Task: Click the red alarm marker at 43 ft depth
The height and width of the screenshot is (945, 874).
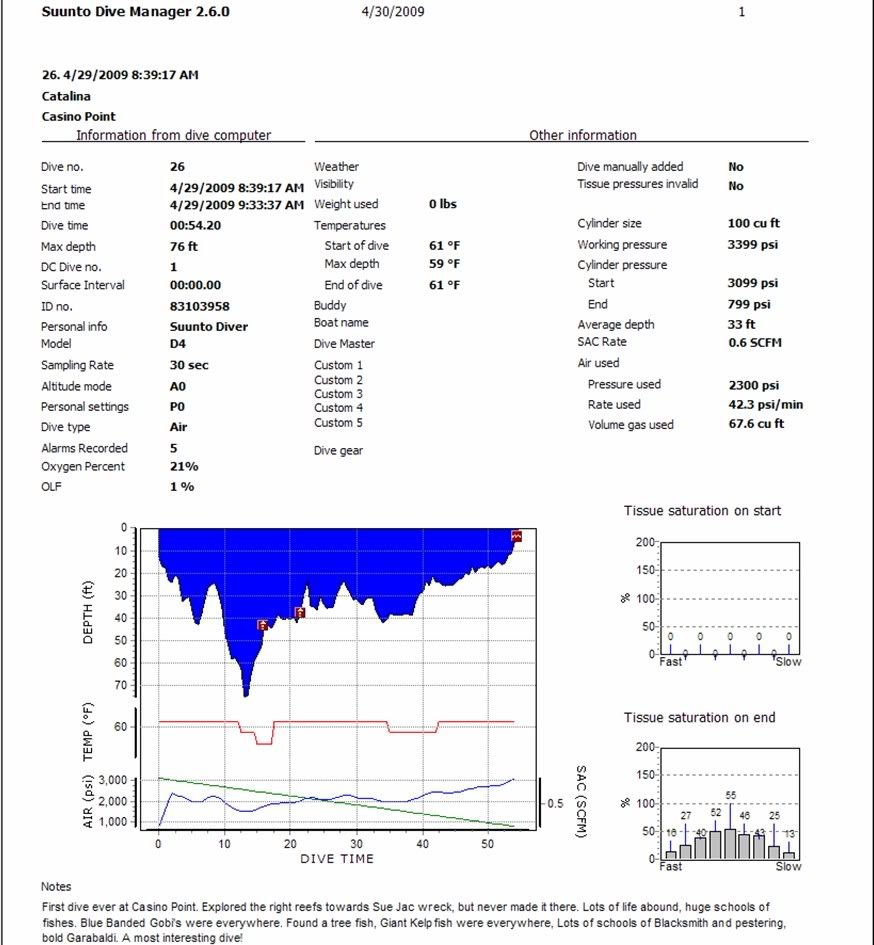Action: tap(262, 625)
